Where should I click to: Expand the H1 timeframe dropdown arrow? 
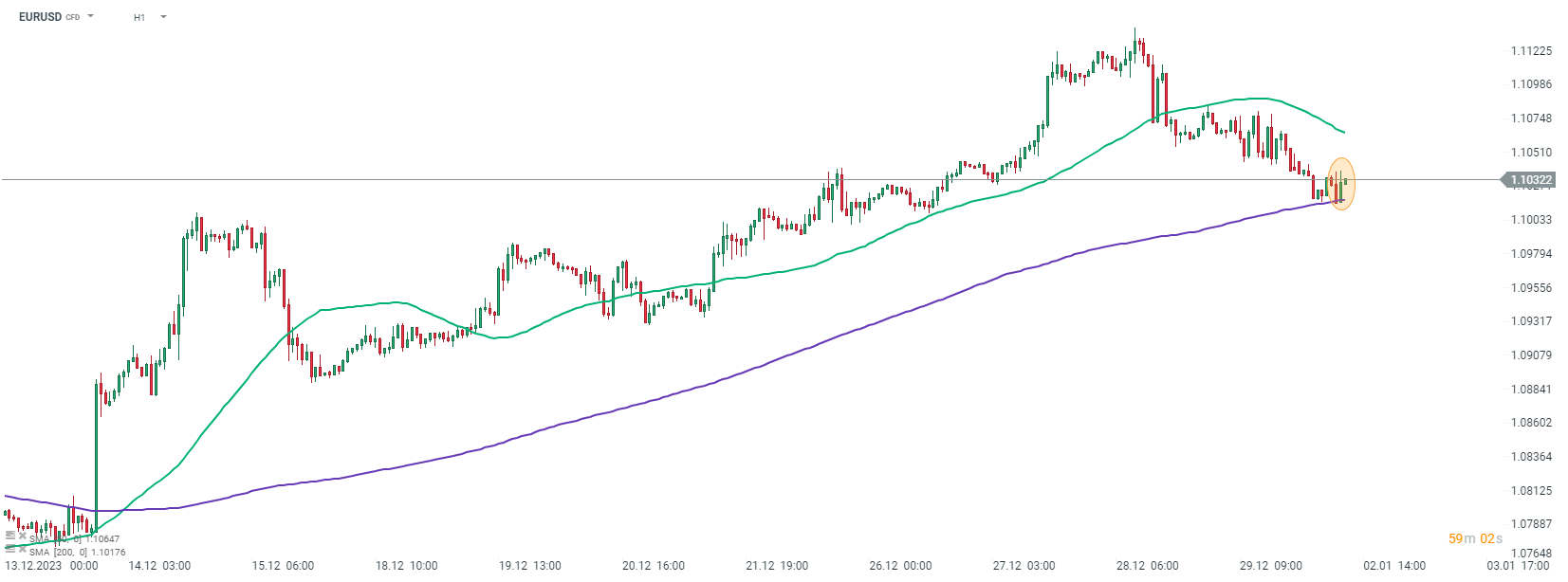point(163,16)
